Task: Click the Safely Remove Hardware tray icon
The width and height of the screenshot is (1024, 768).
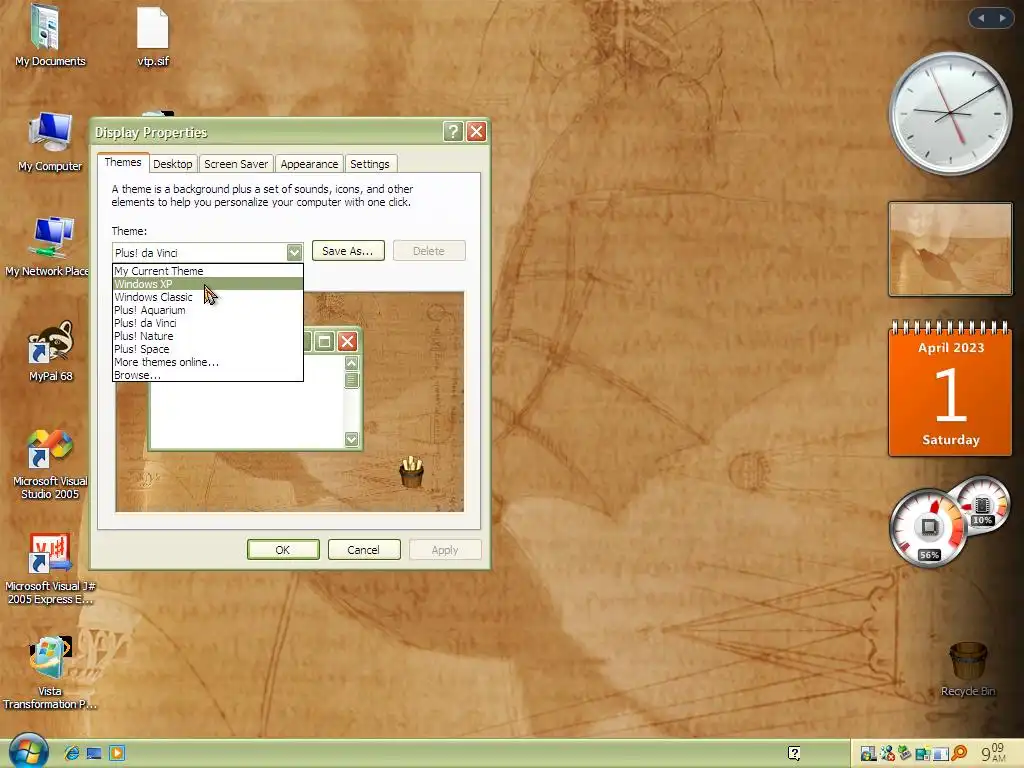Action: click(x=904, y=754)
